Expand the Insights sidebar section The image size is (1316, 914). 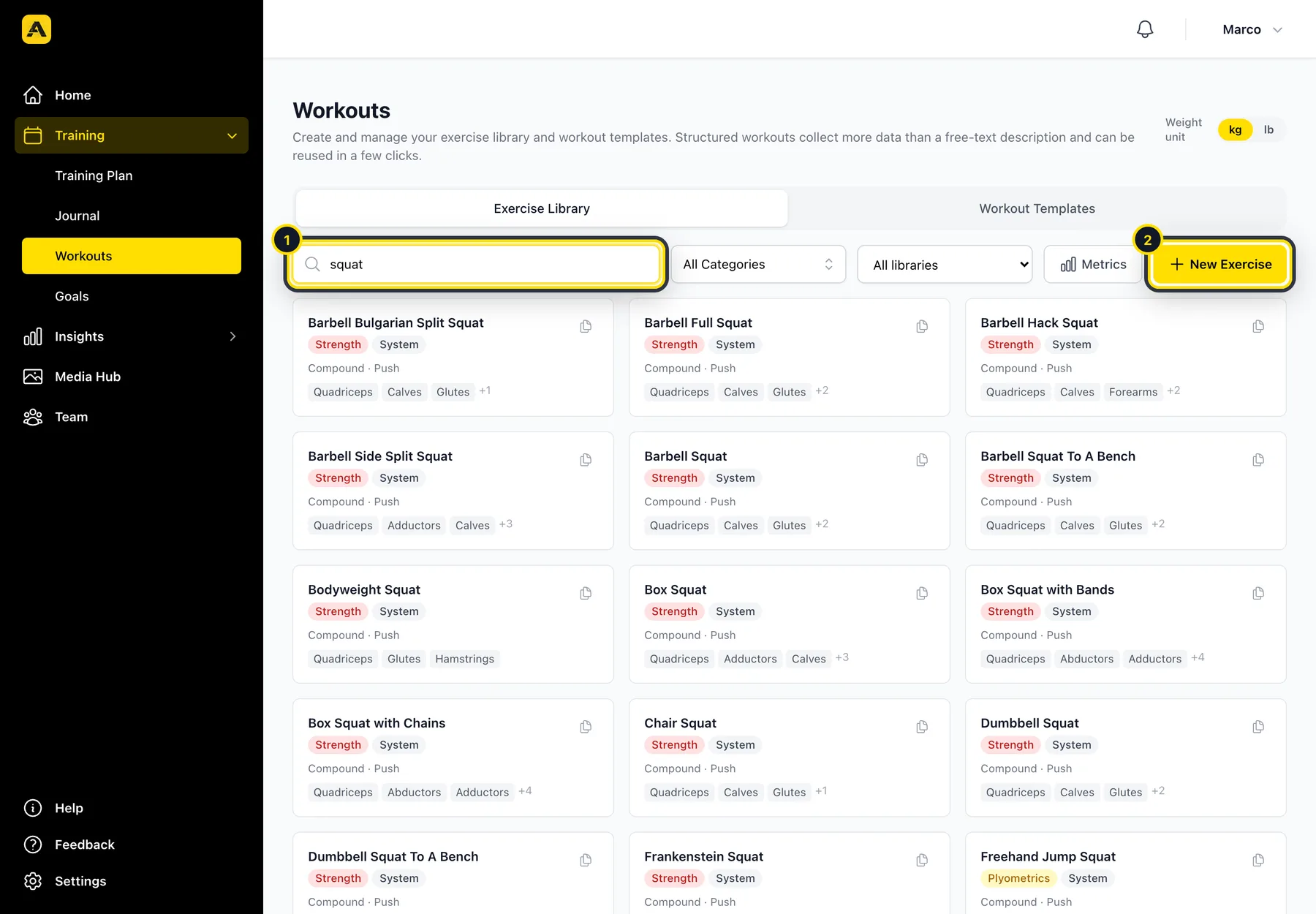(x=132, y=336)
